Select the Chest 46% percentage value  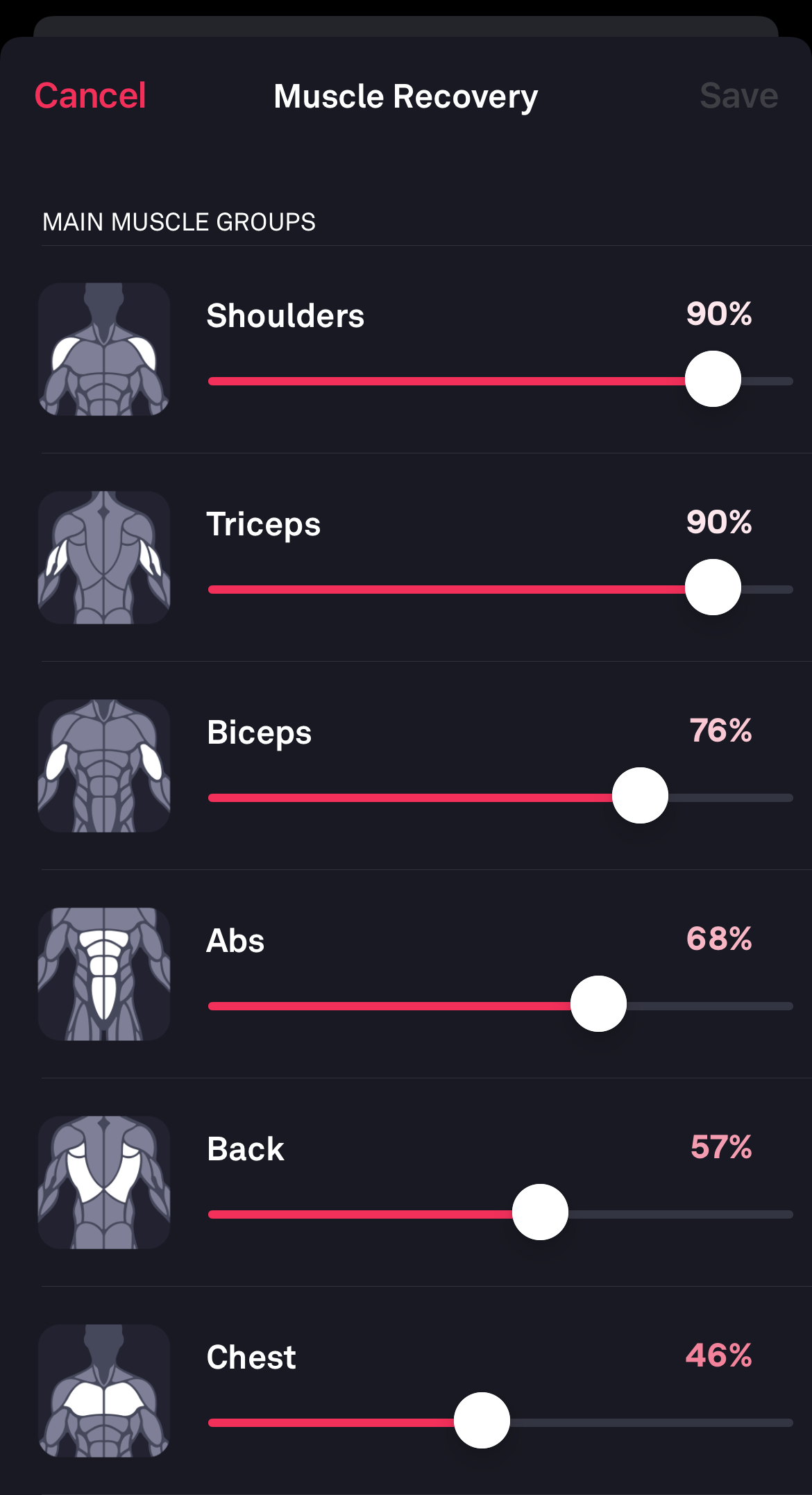[719, 1355]
